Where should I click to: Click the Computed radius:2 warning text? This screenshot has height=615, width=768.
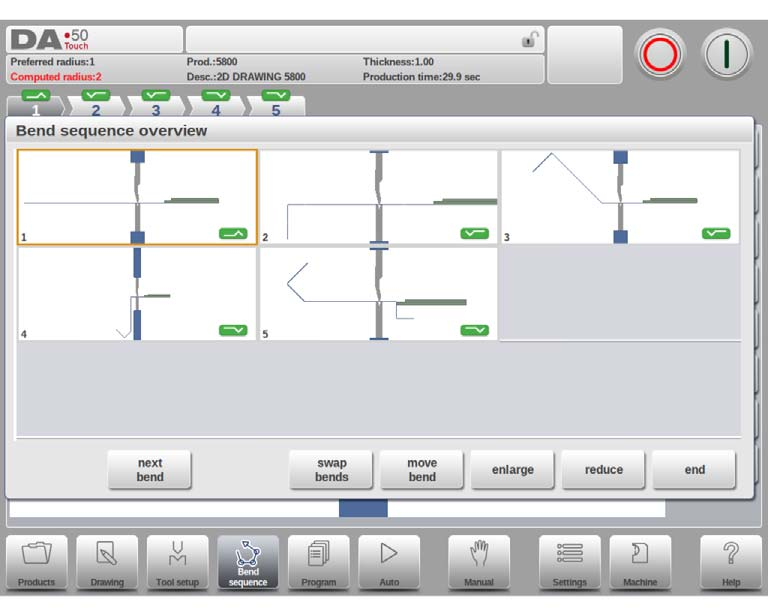[56, 77]
